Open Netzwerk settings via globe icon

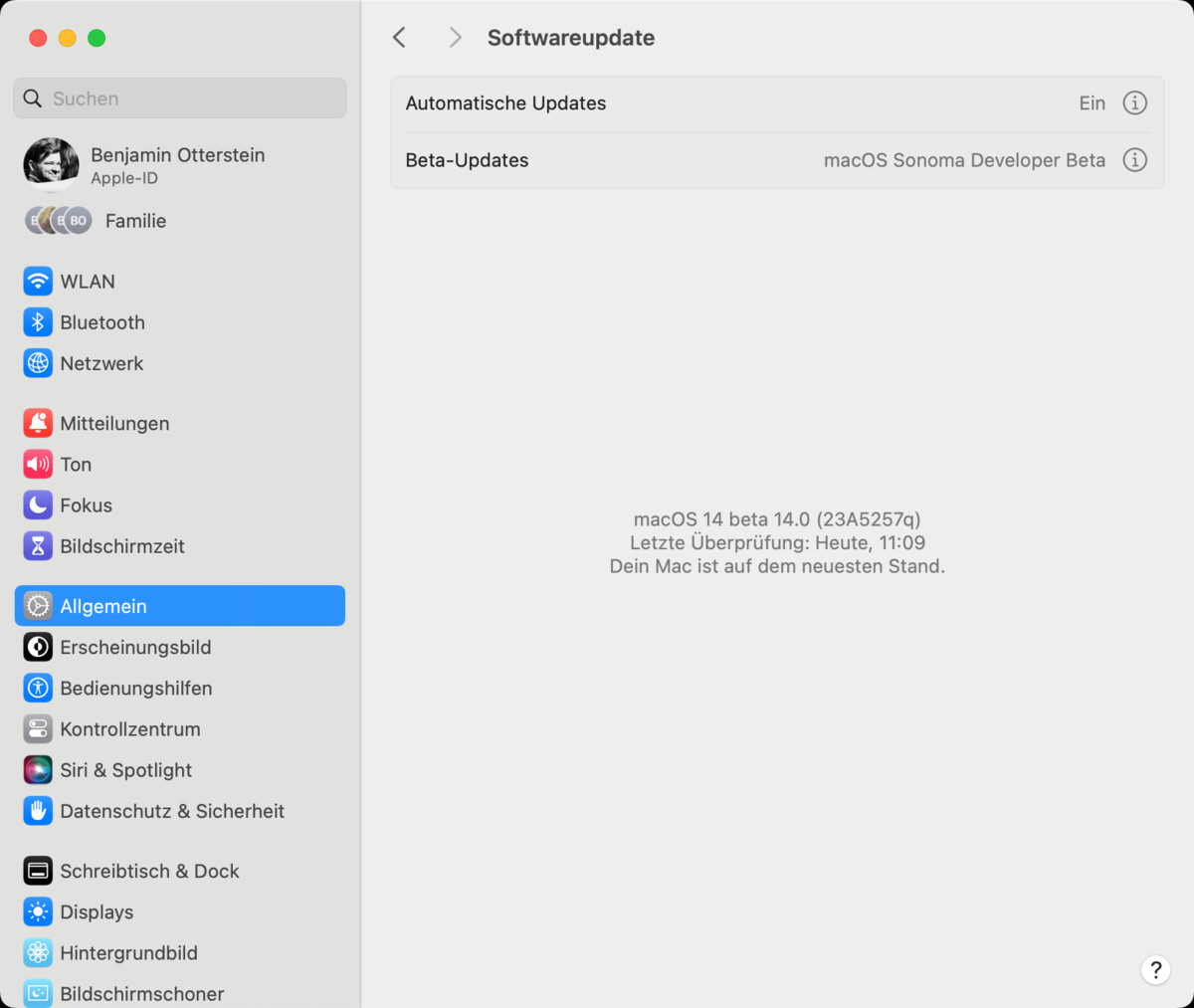point(37,362)
